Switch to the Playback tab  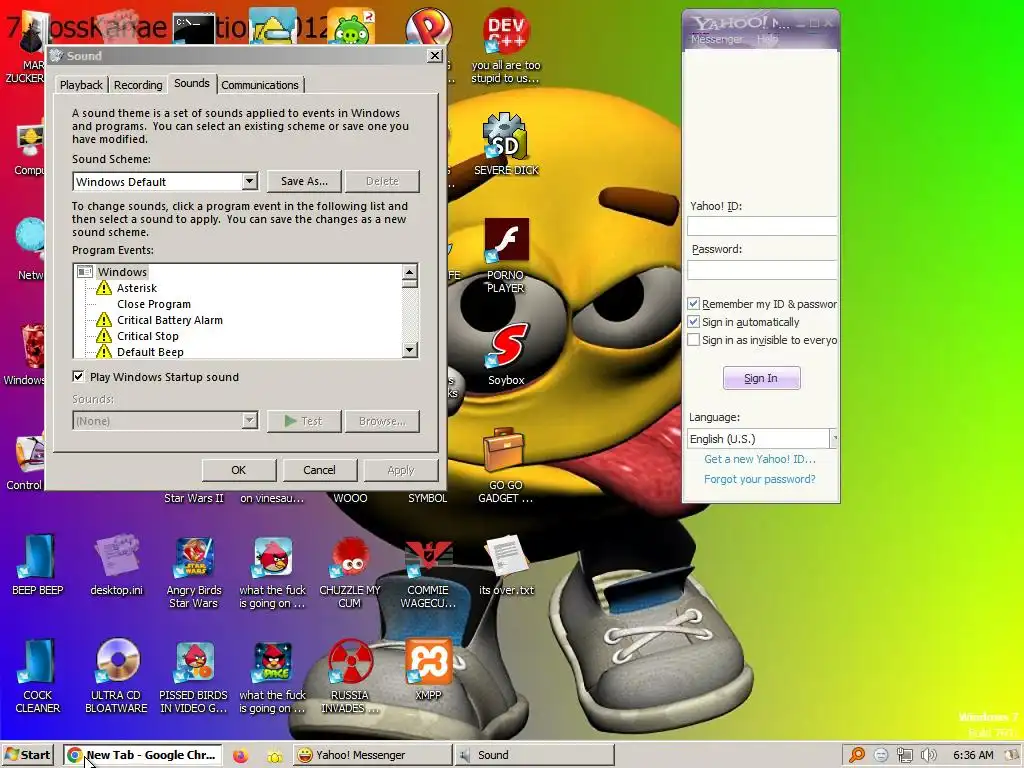(81, 85)
